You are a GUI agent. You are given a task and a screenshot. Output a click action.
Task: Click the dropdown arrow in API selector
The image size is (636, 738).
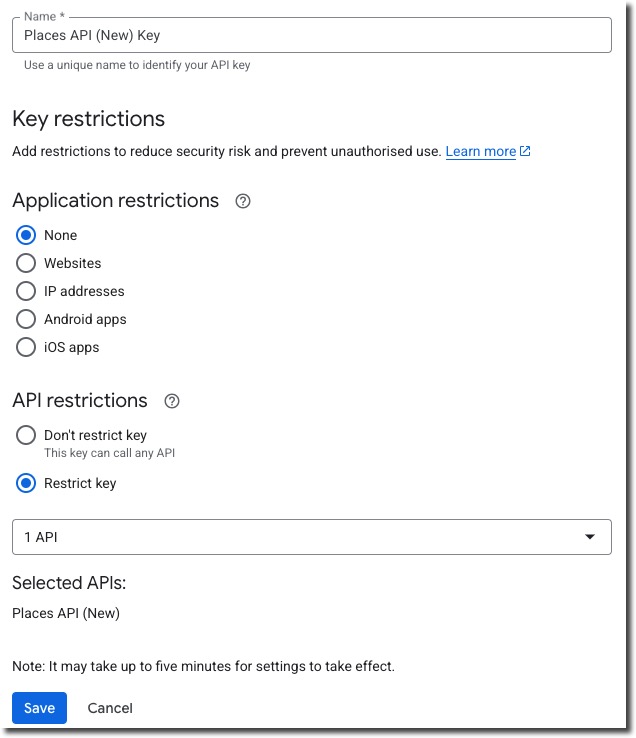point(590,537)
